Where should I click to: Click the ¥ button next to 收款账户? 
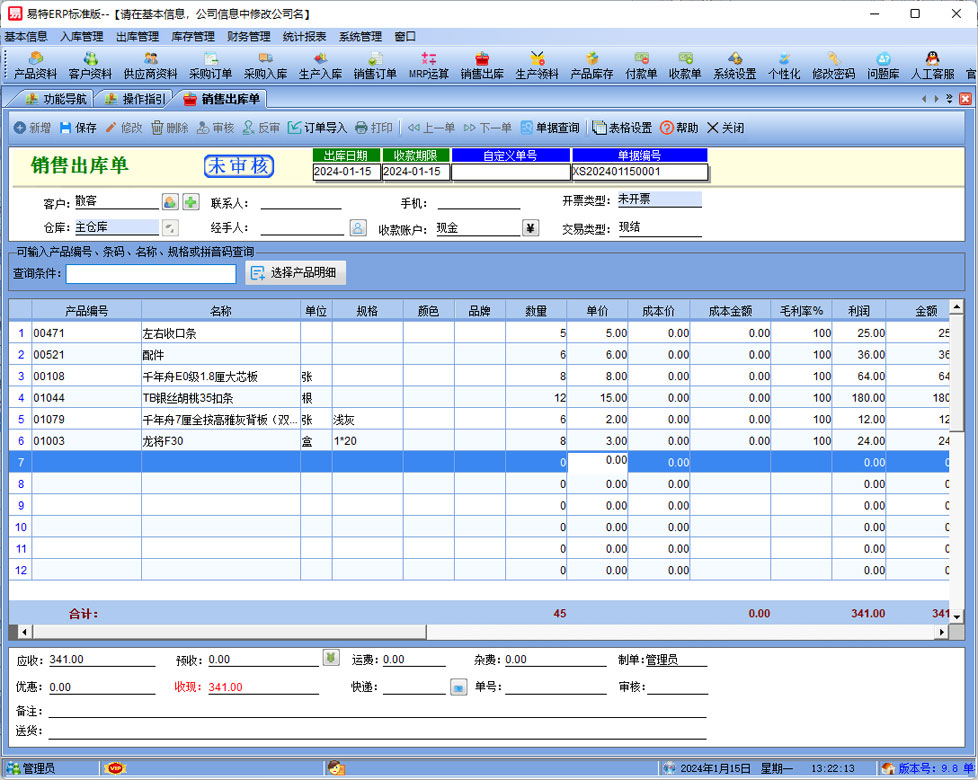(530, 228)
